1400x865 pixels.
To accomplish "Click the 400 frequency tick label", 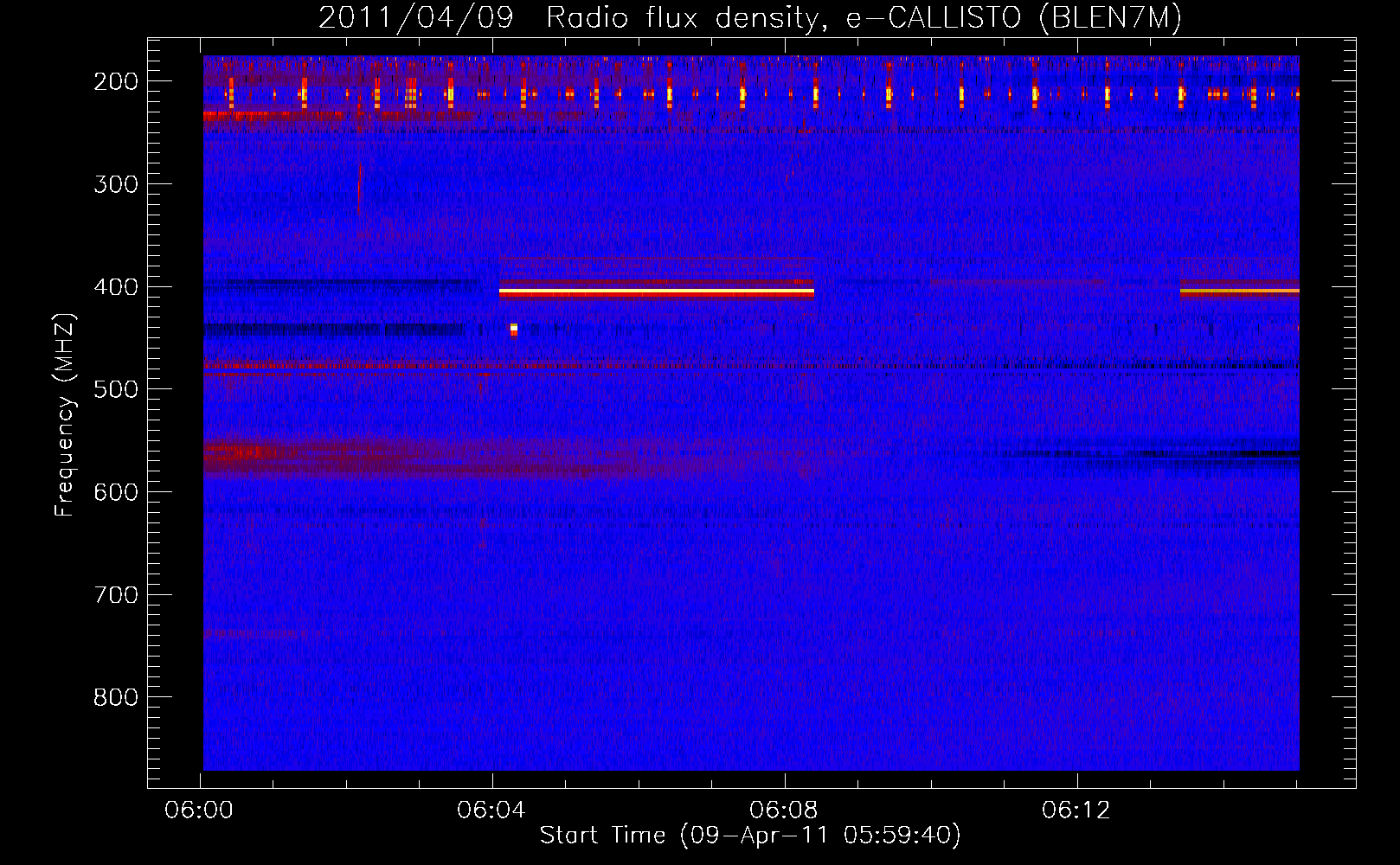I will click(x=116, y=287).
